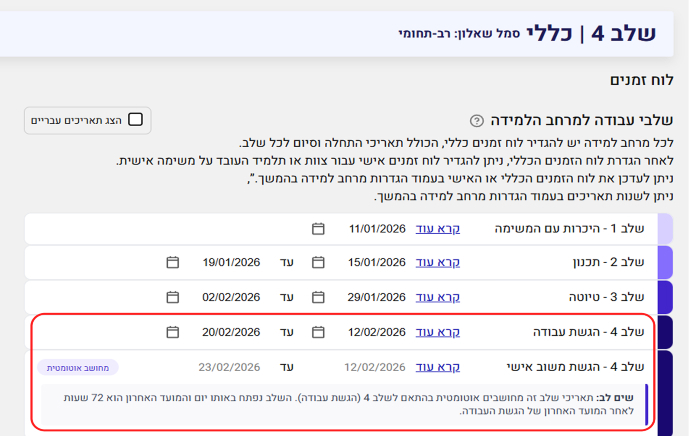689x436 pixels.
Task: Click קרא עוד link for שלב 2 תכנון
Action: tap(438, 262)
